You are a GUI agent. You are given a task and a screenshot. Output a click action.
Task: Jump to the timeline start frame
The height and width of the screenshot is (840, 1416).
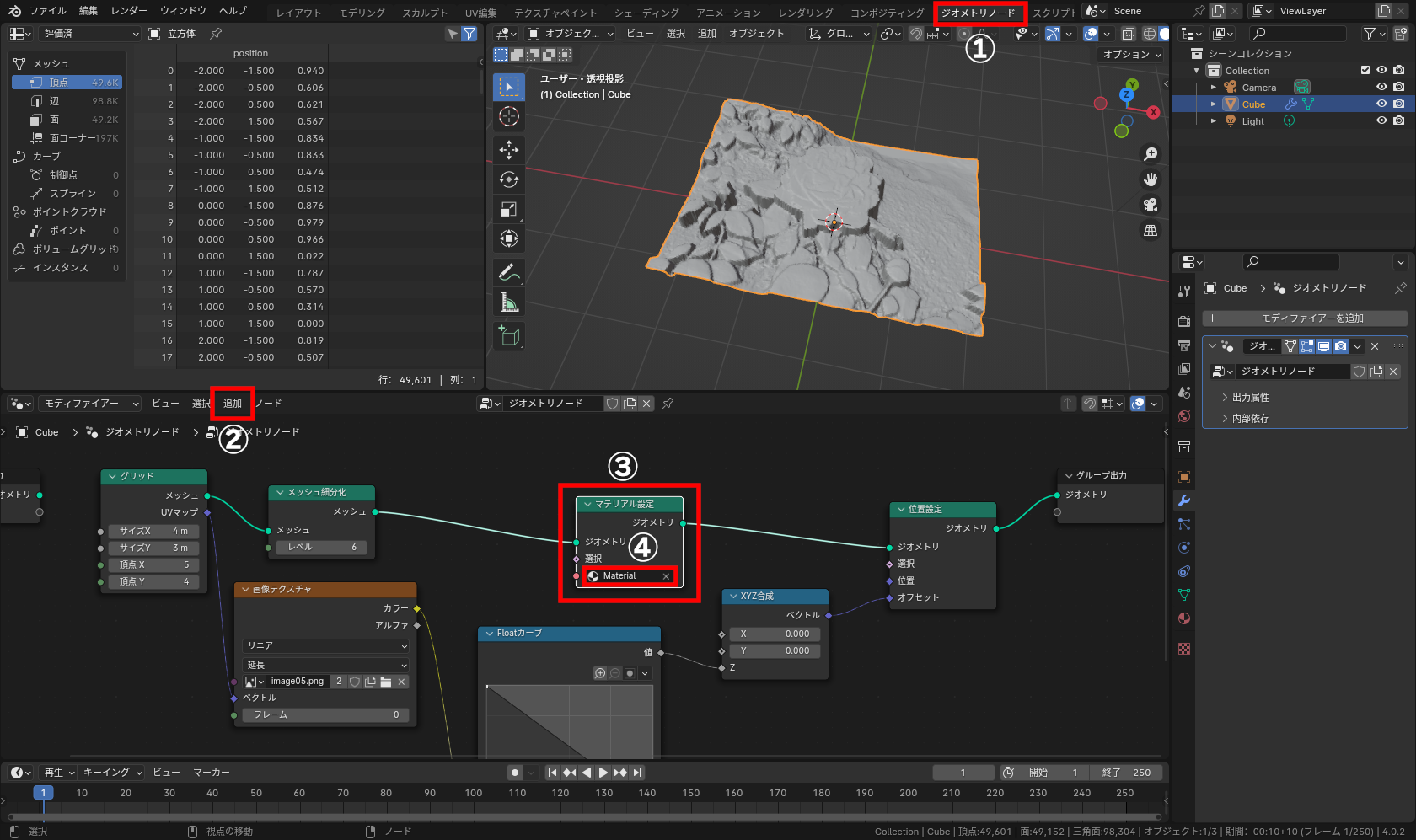(x=552, y=773)
